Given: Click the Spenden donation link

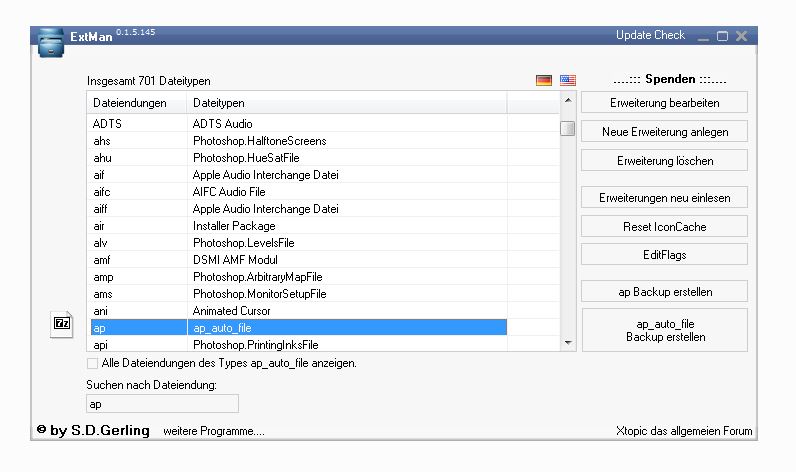Looking at the screenshot, I should click(669, 79).
